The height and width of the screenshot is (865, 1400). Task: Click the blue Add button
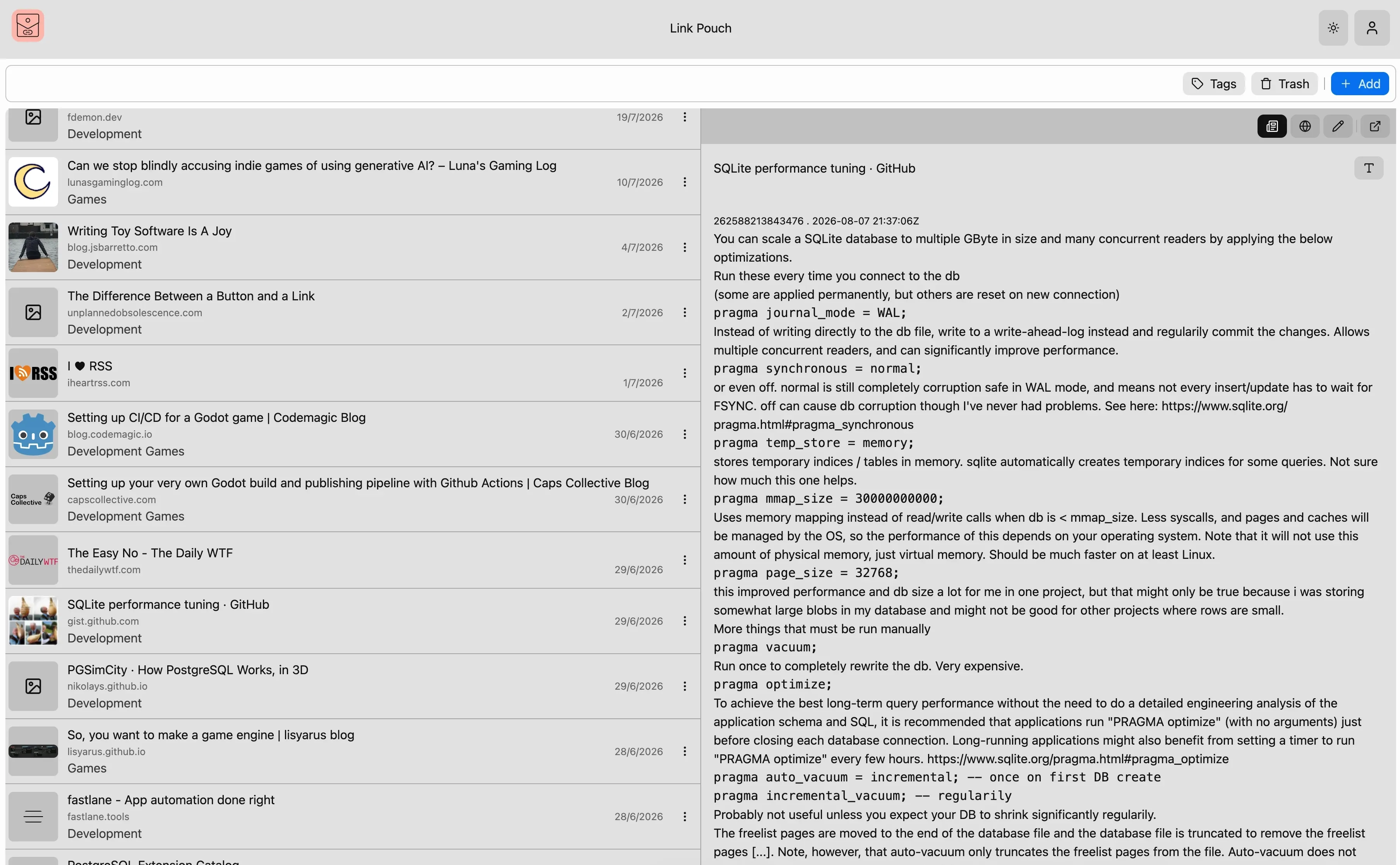1359,84
